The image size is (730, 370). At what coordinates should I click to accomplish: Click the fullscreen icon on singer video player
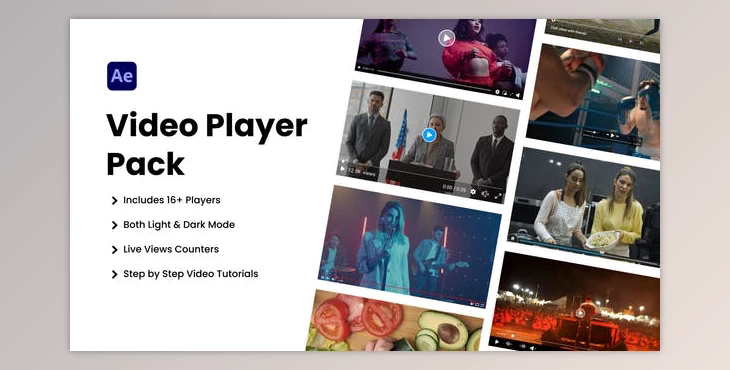[x=482, y=305]
